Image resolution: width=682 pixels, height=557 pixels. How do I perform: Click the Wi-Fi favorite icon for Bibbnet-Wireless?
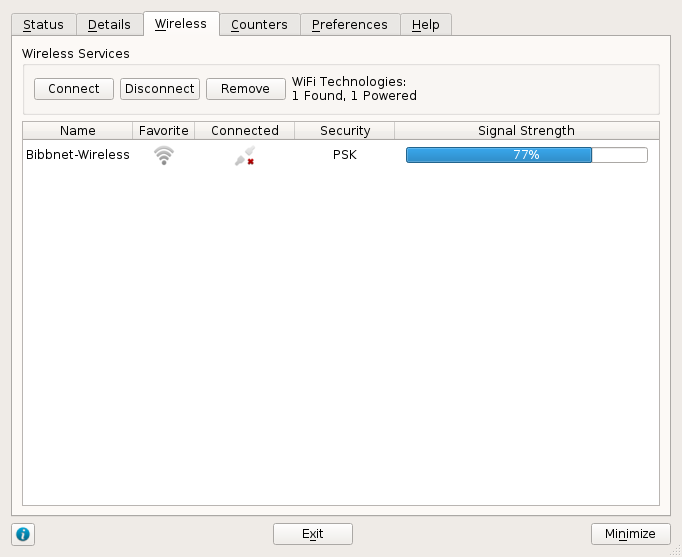(163, 155)
